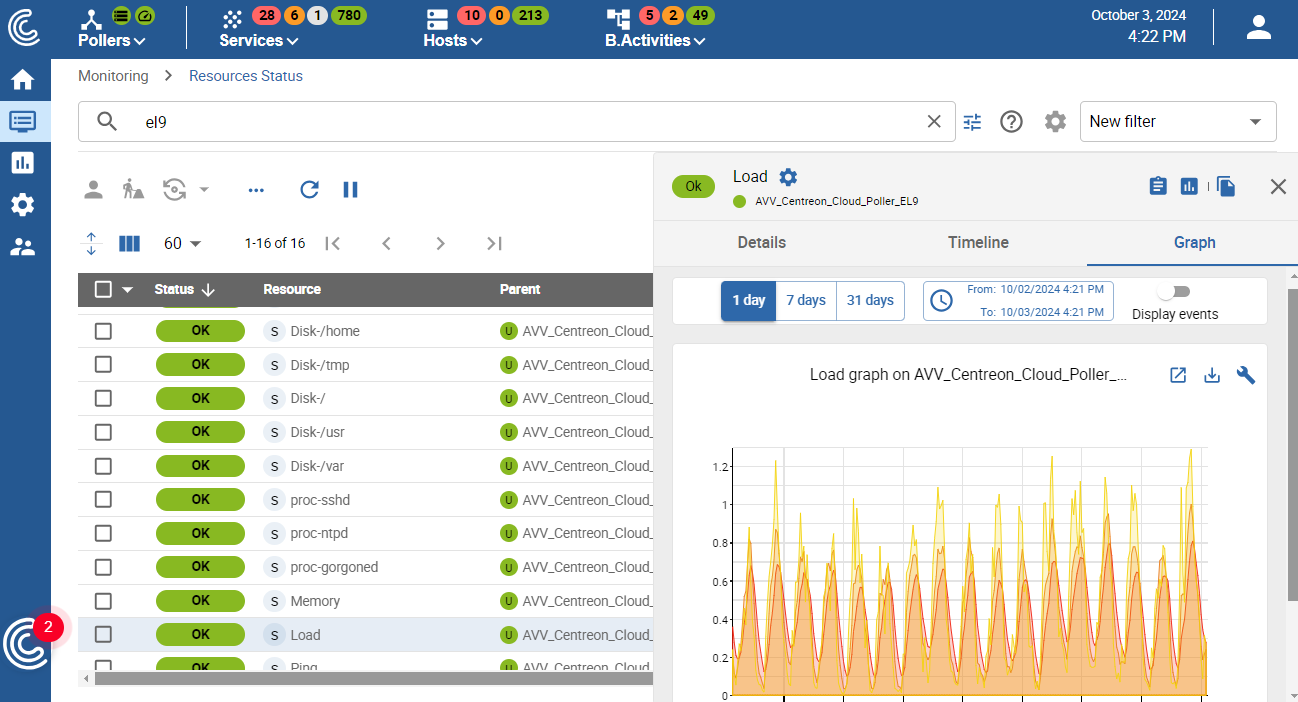Pause automatic refresh of resources
The image size is (1298, 702).
coord(350,189)
